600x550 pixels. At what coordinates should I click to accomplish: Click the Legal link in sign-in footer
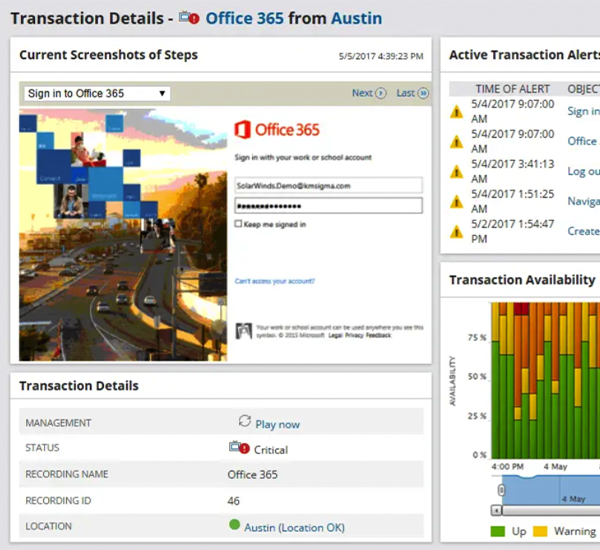[335, 335]
